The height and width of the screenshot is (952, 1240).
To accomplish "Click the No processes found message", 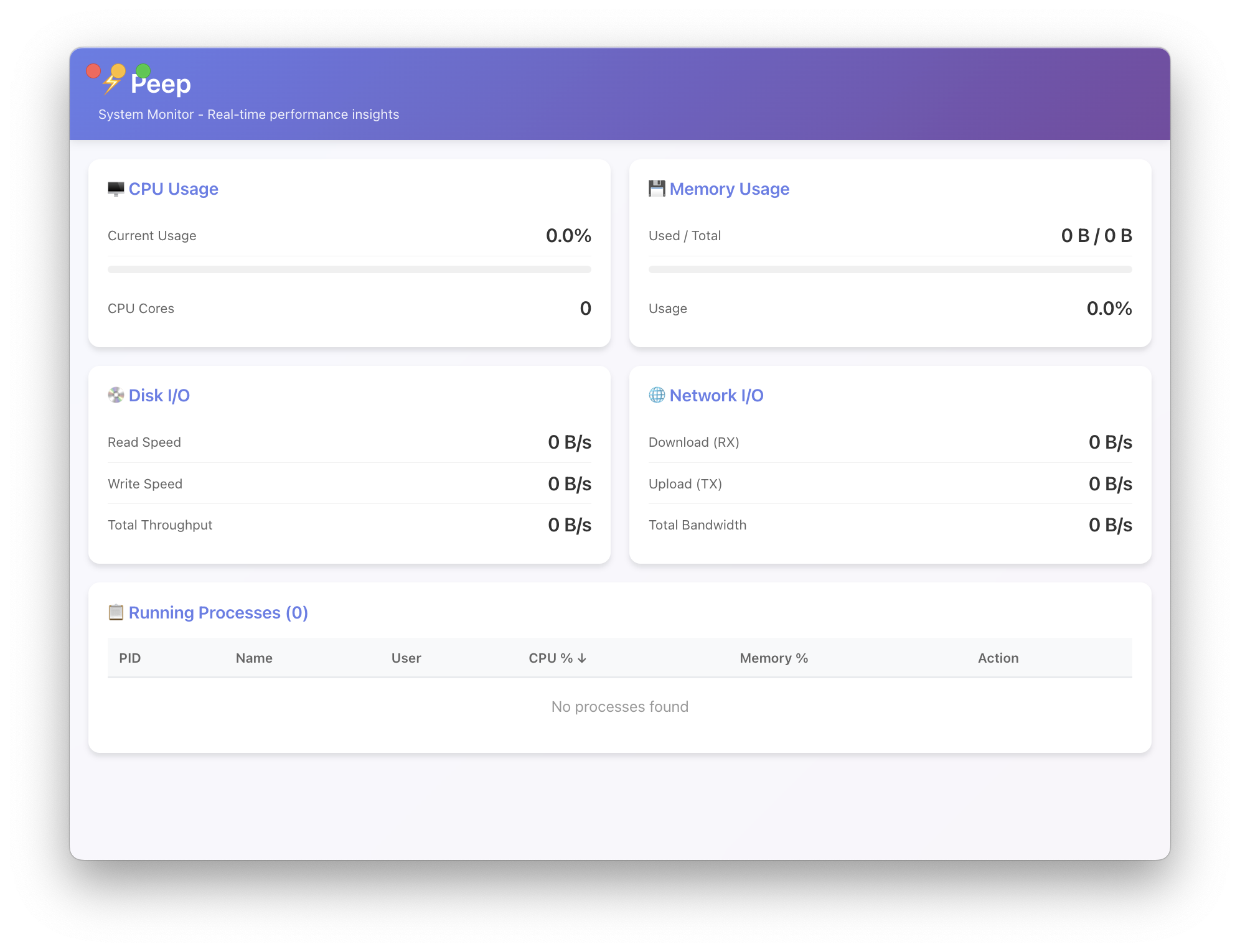I will [x=619, y=706].
